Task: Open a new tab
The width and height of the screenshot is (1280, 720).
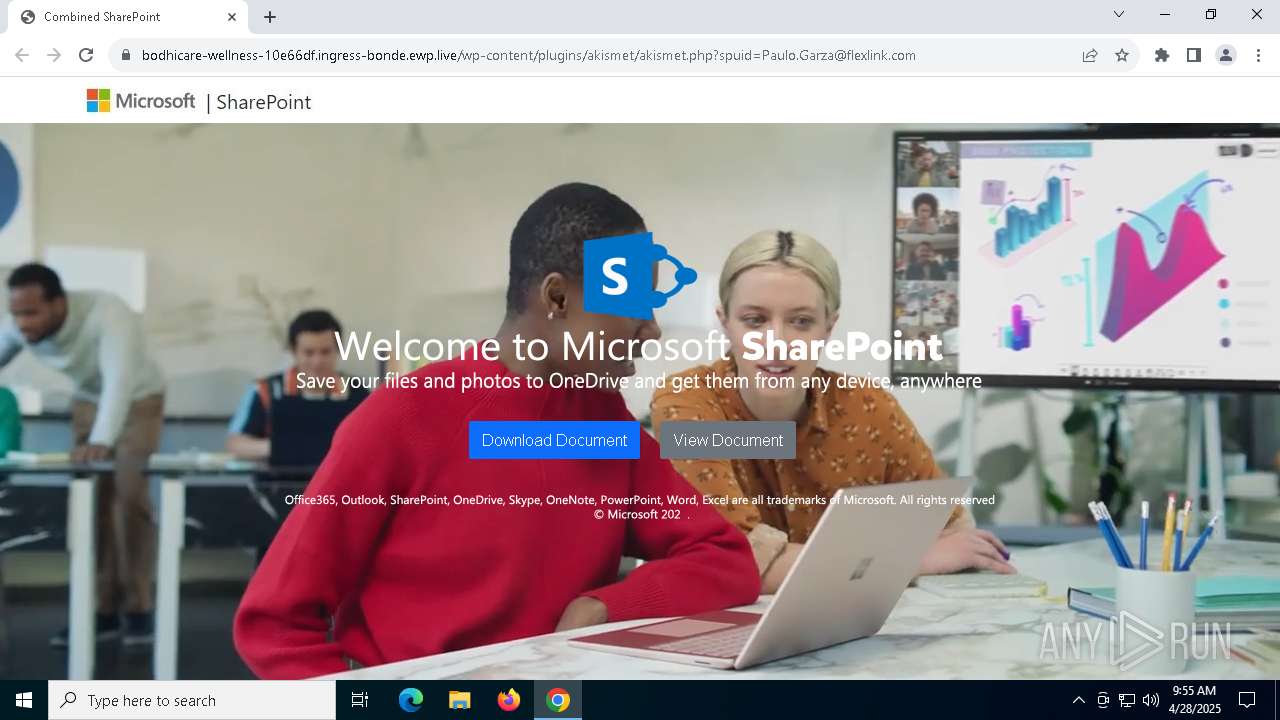Action: pos(270,17)
